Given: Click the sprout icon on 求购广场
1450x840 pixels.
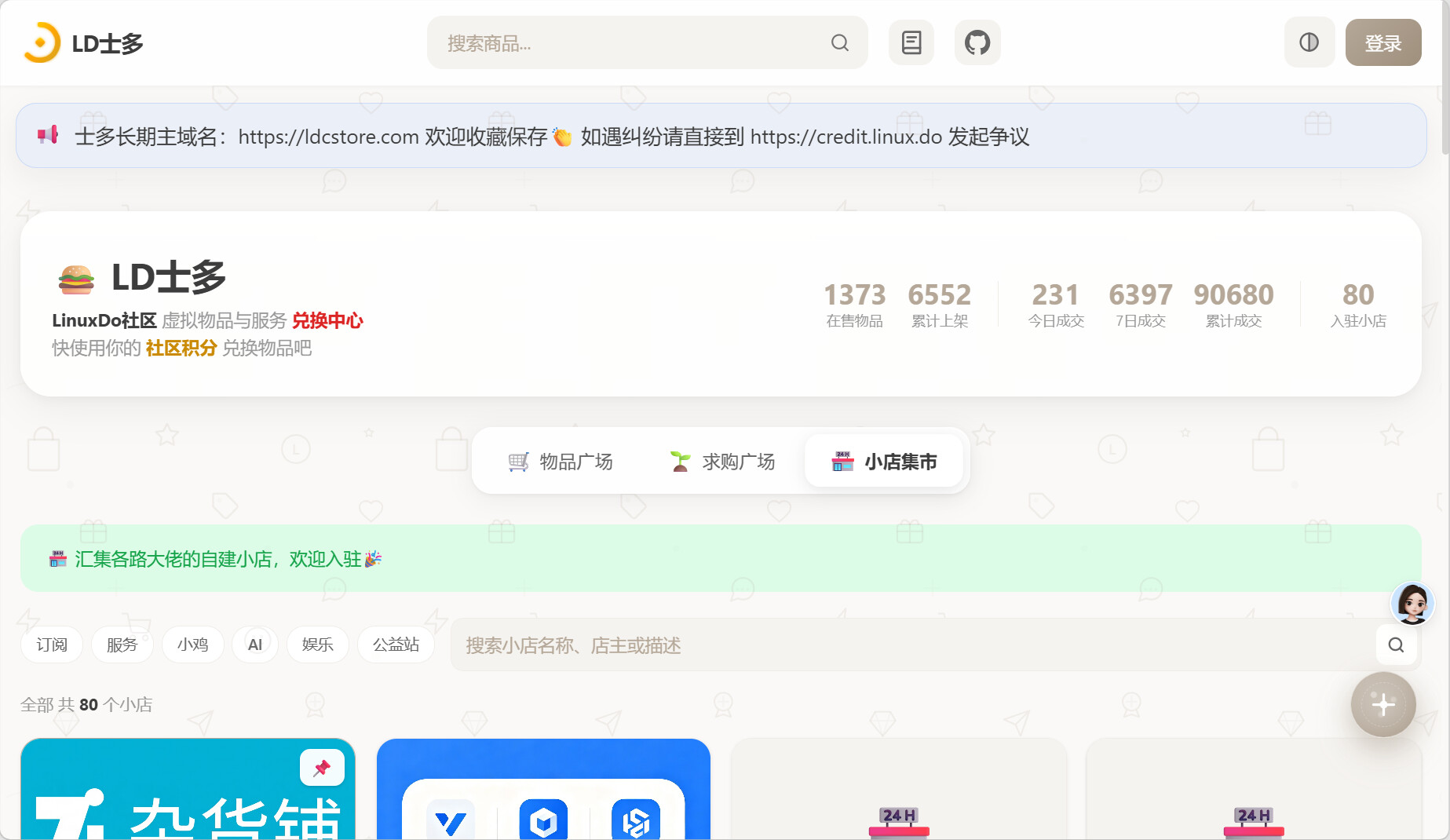Looking at the screenshot, I should pyautogui.click(x=681, y=462).
